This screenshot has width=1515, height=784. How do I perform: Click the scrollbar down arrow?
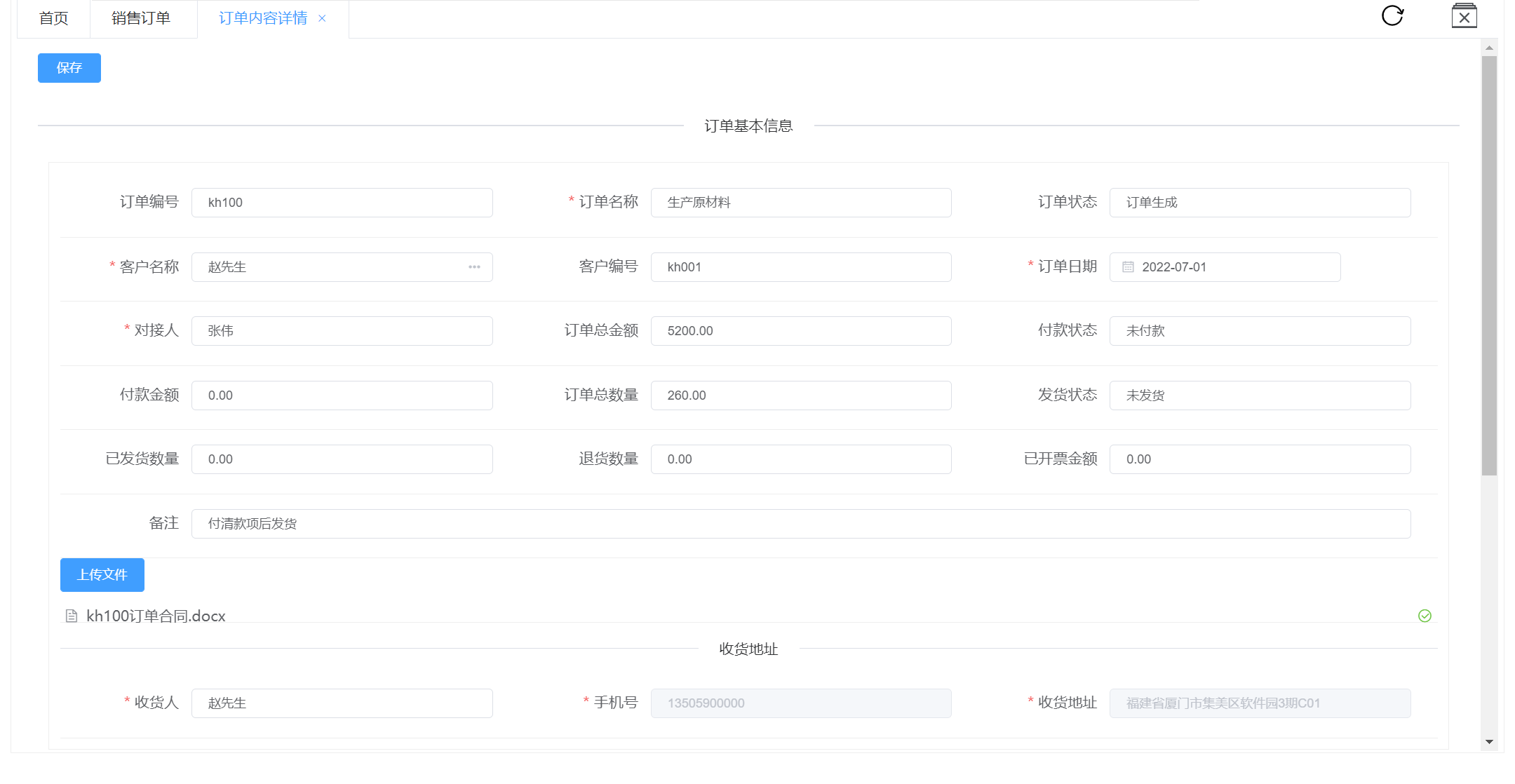1489,742
